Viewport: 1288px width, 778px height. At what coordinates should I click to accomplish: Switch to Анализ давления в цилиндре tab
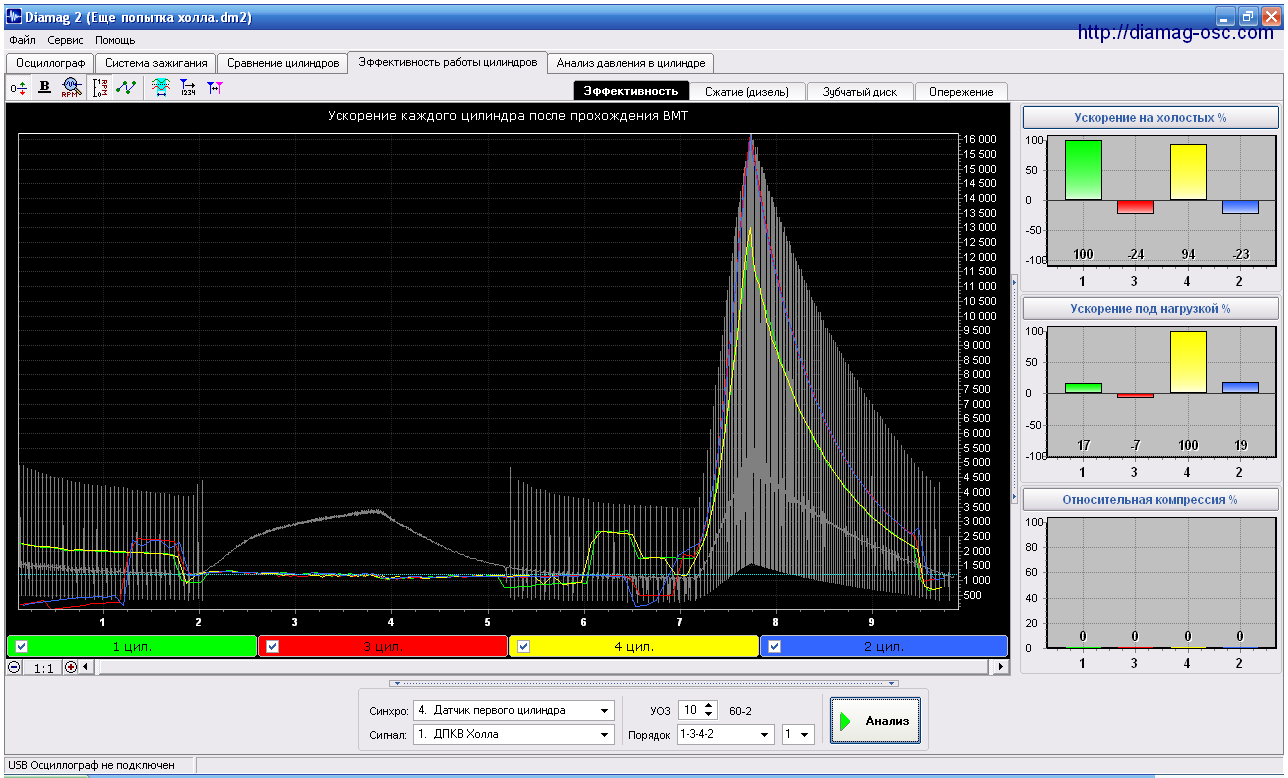point(630,63)
